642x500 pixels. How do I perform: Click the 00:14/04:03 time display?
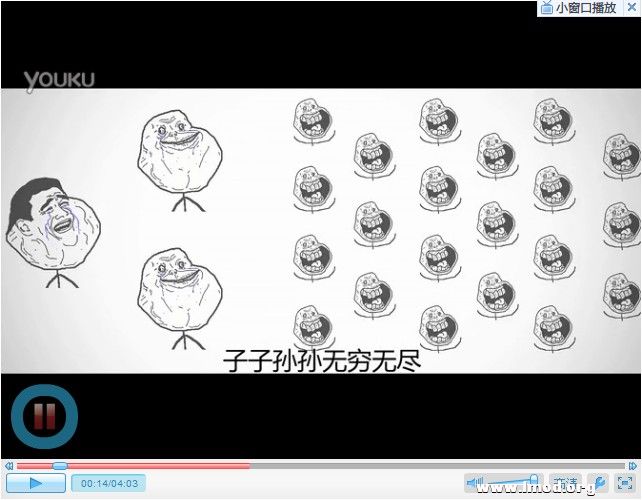[x=109, y=483]
